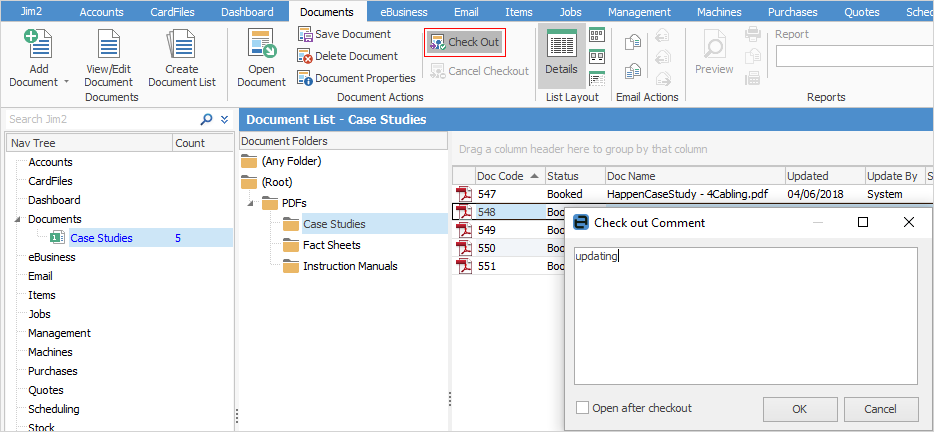Click the Check Out ribbon button

[x=464, y=42]
